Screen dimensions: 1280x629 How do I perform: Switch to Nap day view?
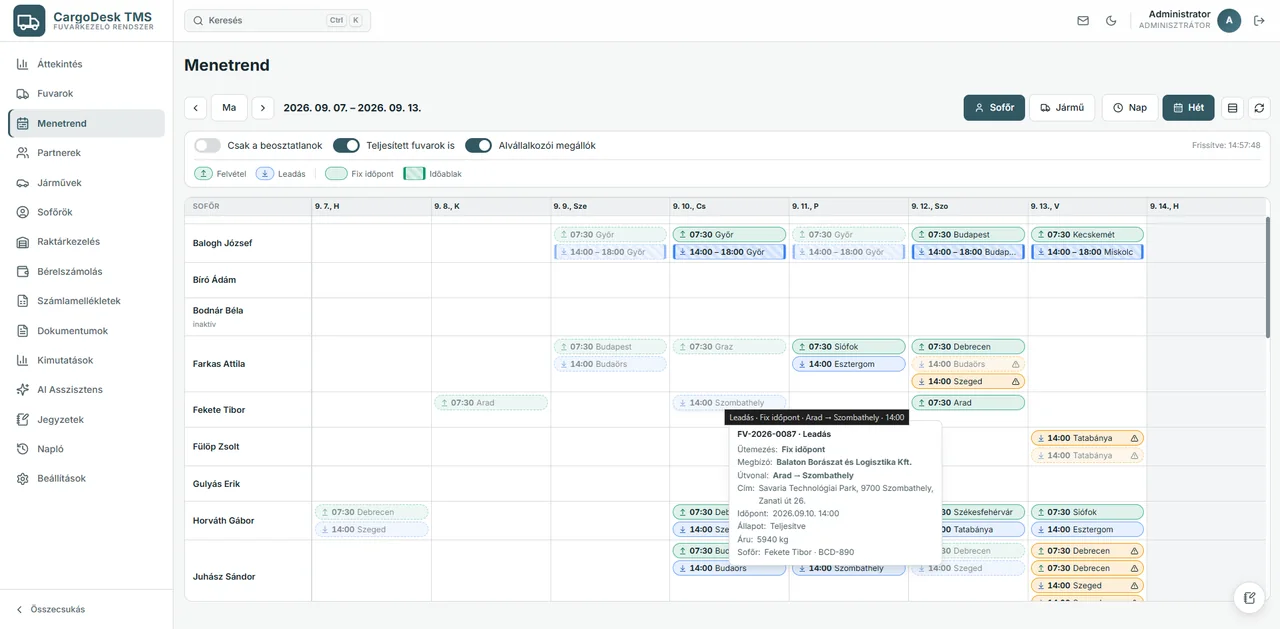point(1130,108)
